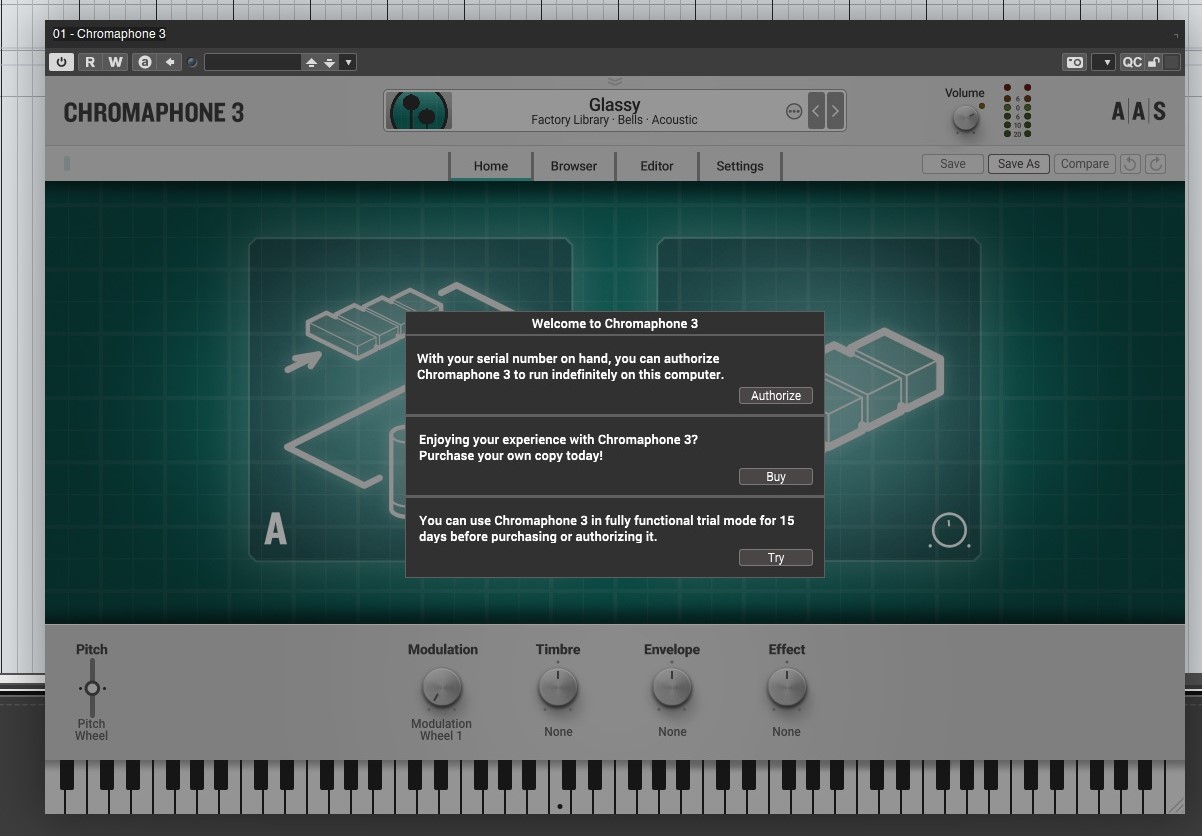Toggle the quick controls lock icon

point(1154,62)
